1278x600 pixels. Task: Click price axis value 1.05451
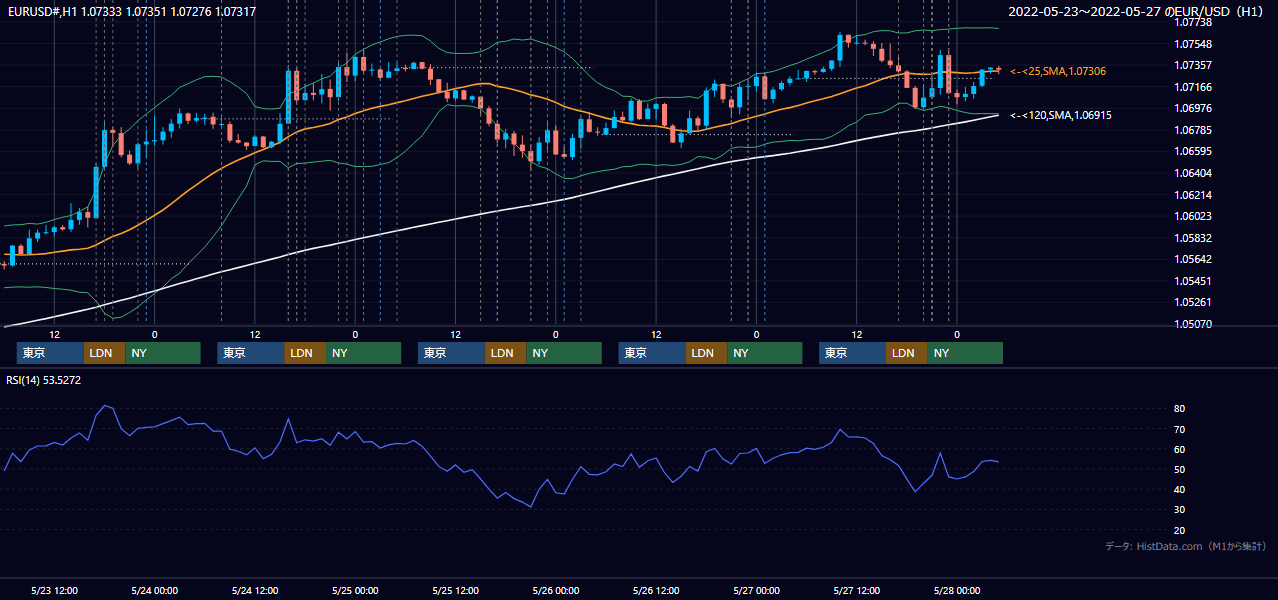(x=1192, y=281)
